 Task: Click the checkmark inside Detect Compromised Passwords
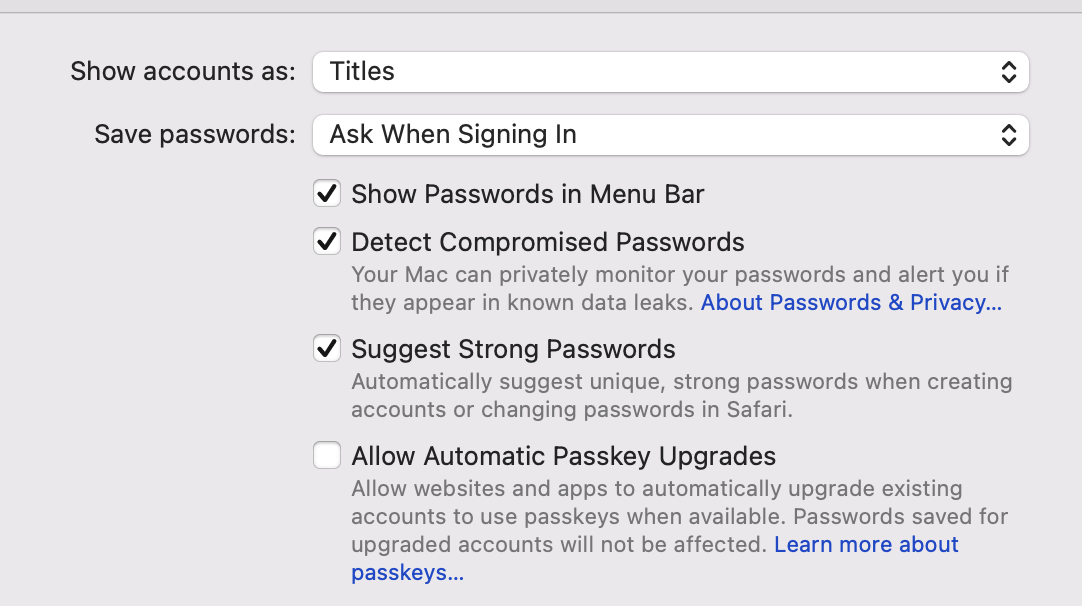click(326, 241)
